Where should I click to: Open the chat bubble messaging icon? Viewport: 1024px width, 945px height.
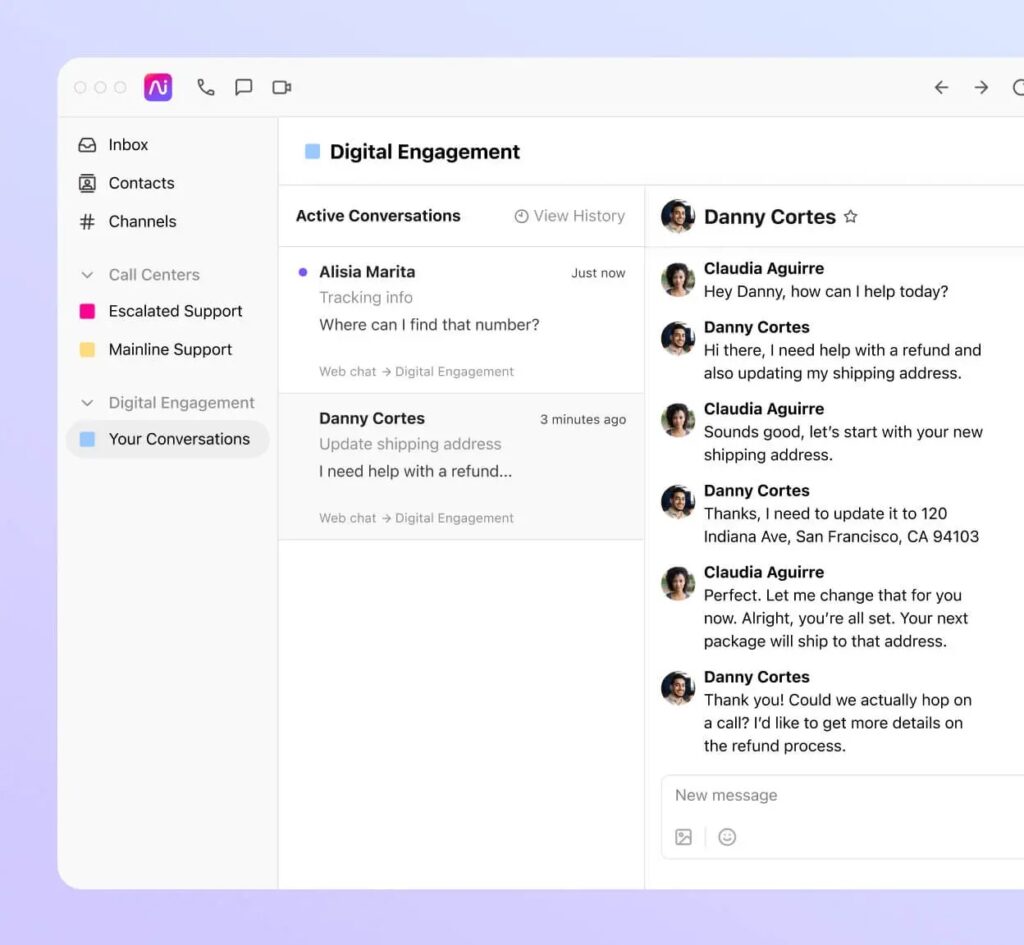(243, 87)
